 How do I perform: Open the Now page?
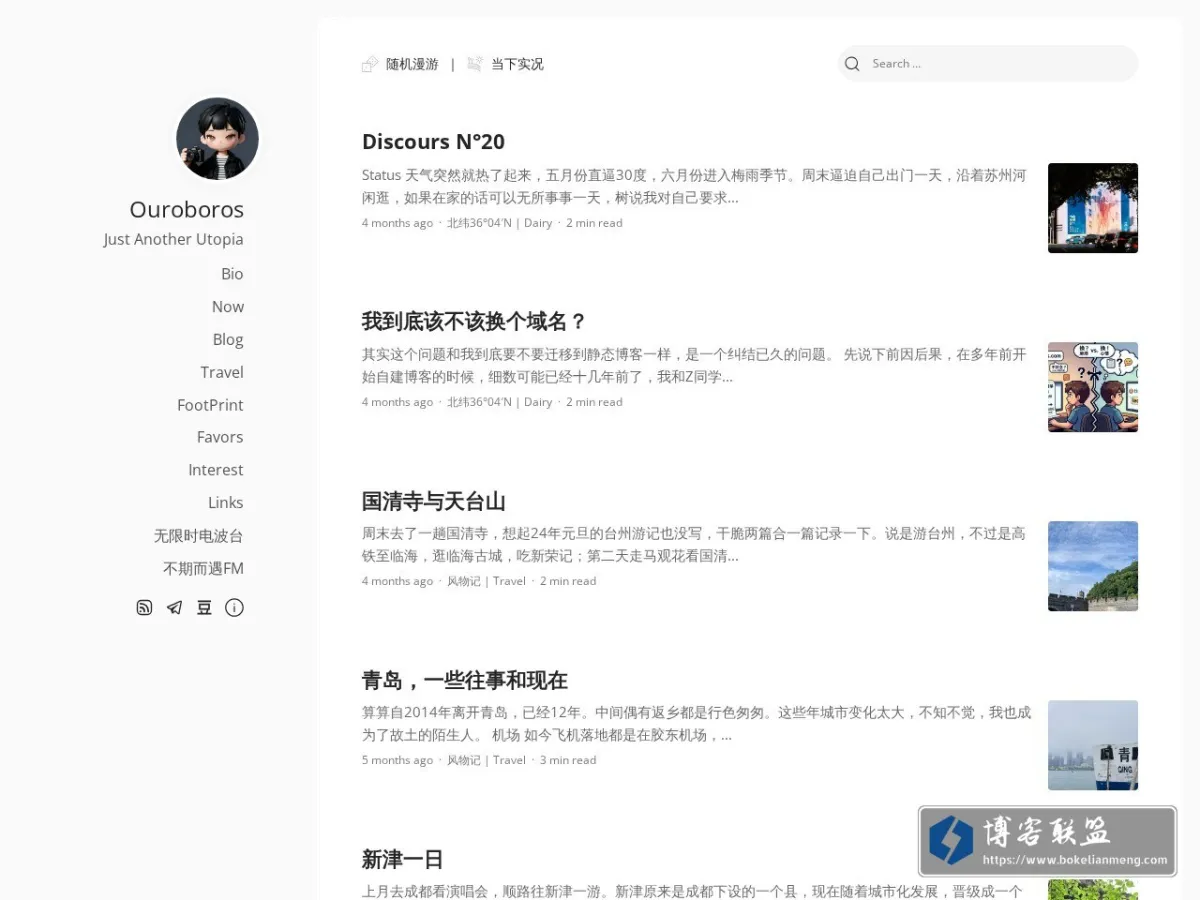pos(228,307)
